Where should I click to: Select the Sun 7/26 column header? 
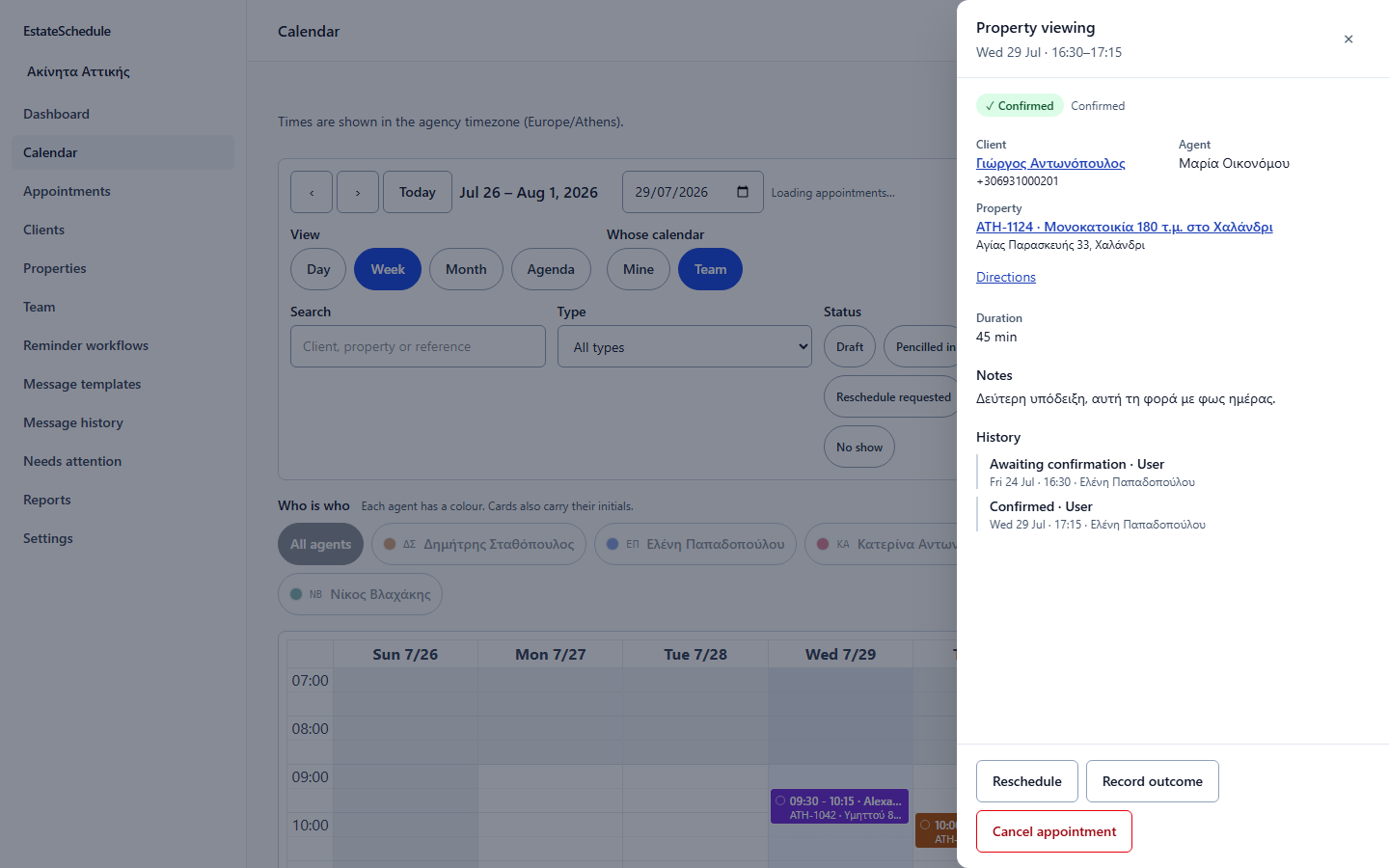point(405,654)
